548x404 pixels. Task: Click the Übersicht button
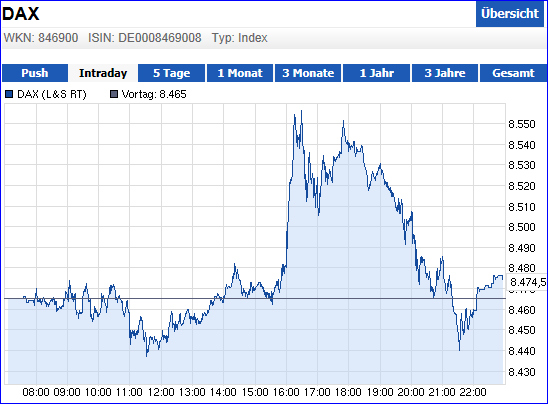[510, 14]
